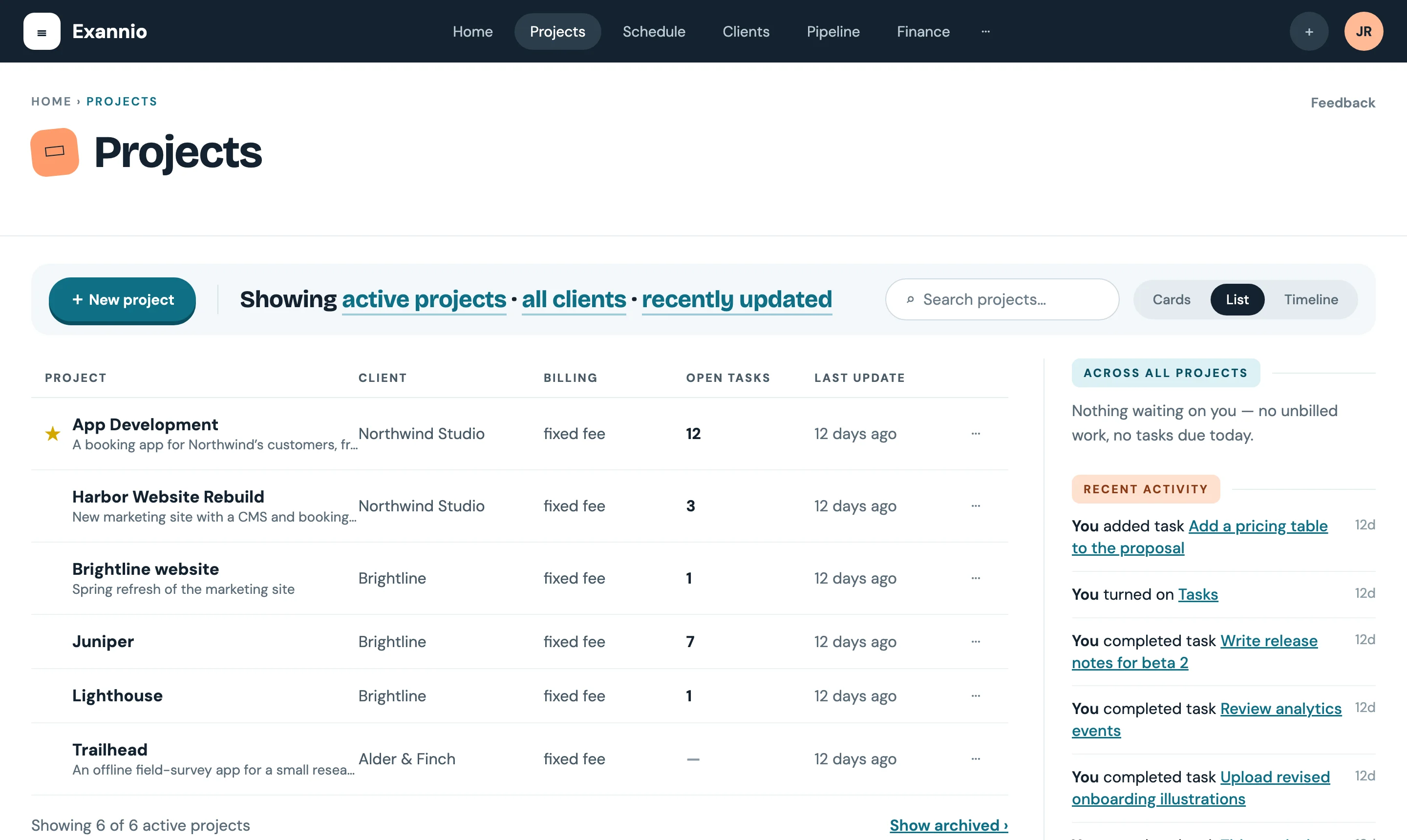1407x840 pixels.
Task: Click Exannio brand name
Action: coord(109,31)
